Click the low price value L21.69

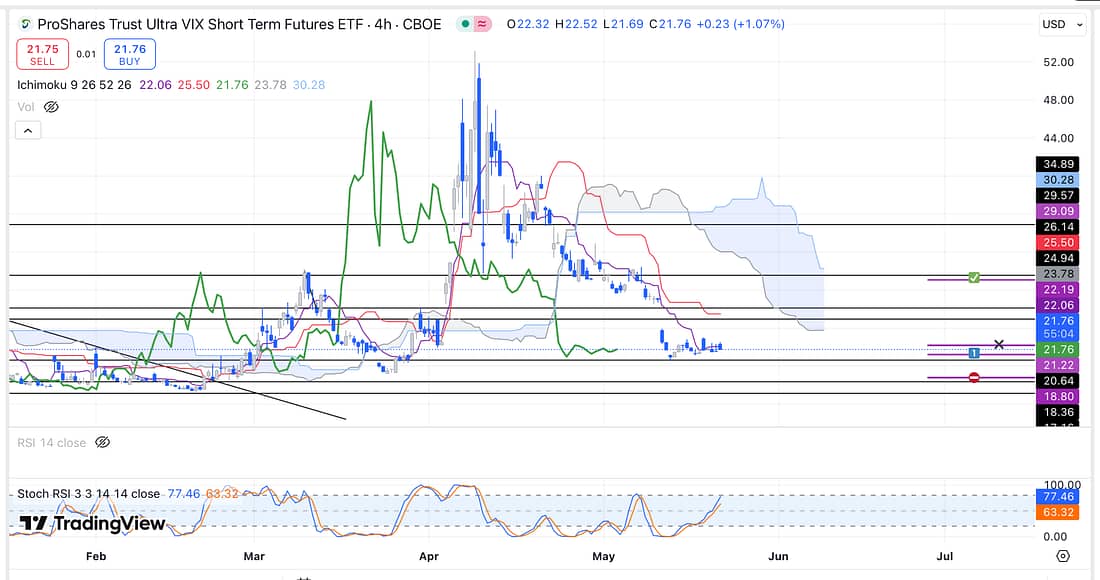(623, 24)
